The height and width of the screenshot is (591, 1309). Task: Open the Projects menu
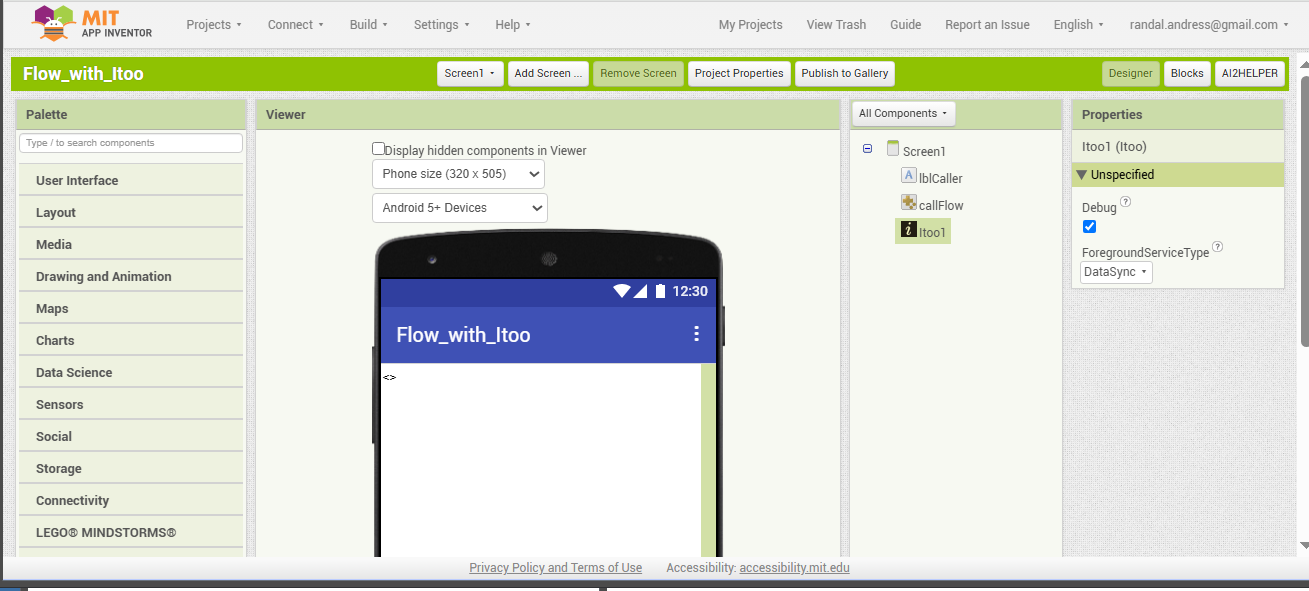(215, 25)
